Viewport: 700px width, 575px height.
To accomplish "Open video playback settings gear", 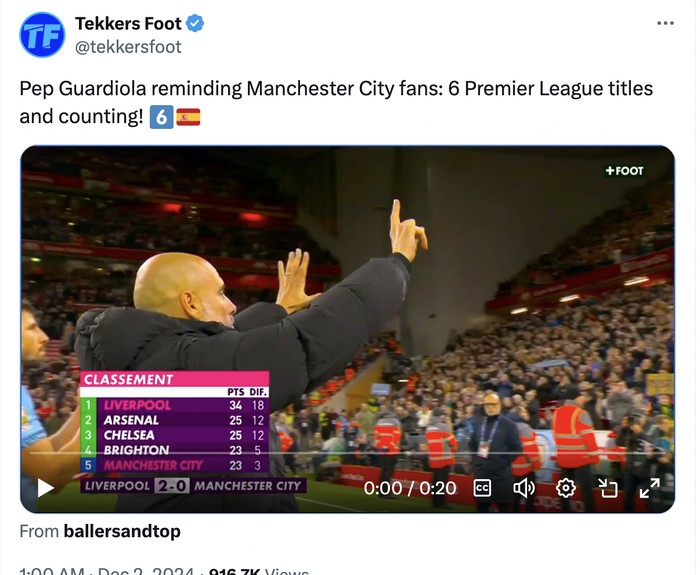I will click(566, 488).
